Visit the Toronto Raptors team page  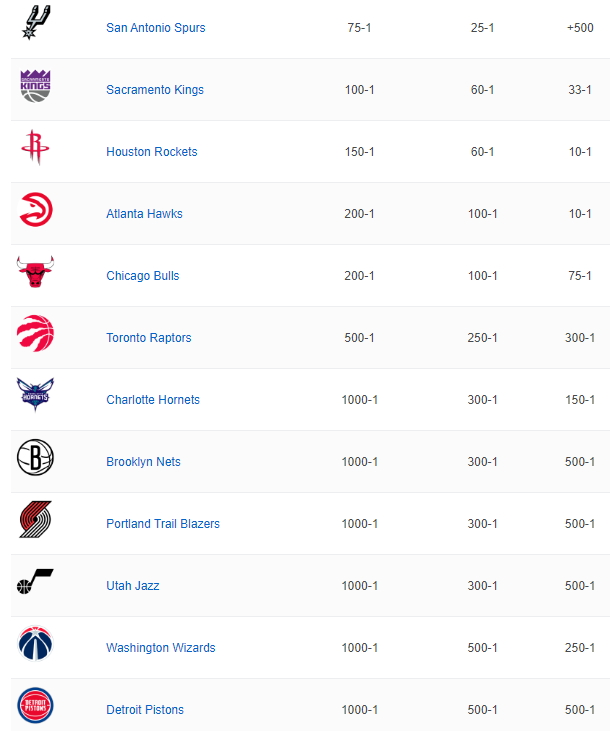click(149, 338)
